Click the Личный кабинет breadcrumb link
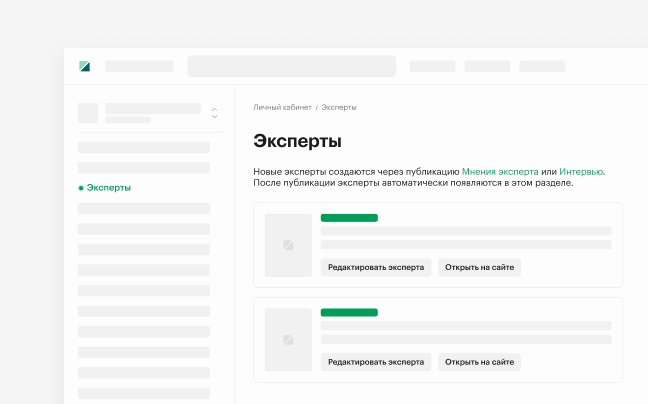The height and width of the screenshot is (404, 648). 282,107
